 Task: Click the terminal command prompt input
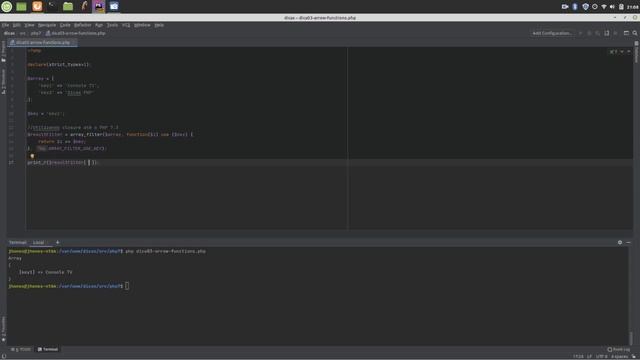click(127, 286)
